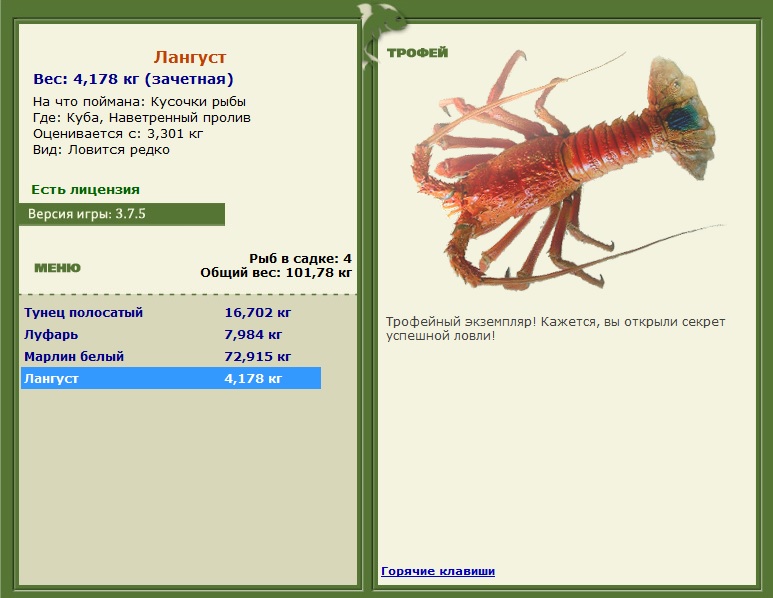Click the ТРОФЕЙ heading
773x598 pixels.
[418, 53]
